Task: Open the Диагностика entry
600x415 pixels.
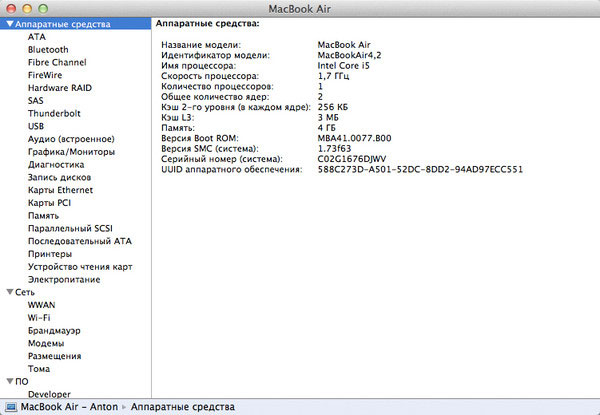Action: [x=56, y=164]
